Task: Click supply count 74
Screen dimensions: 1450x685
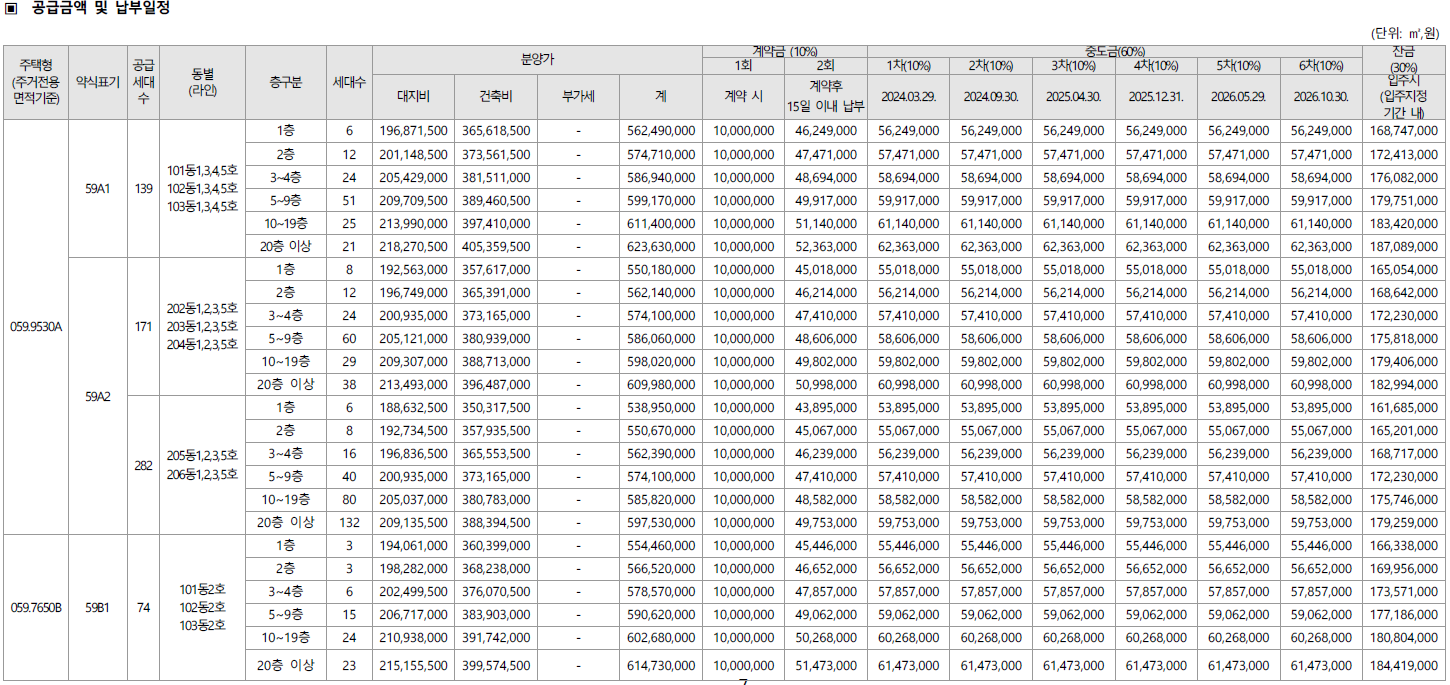Action: [143, 607]
